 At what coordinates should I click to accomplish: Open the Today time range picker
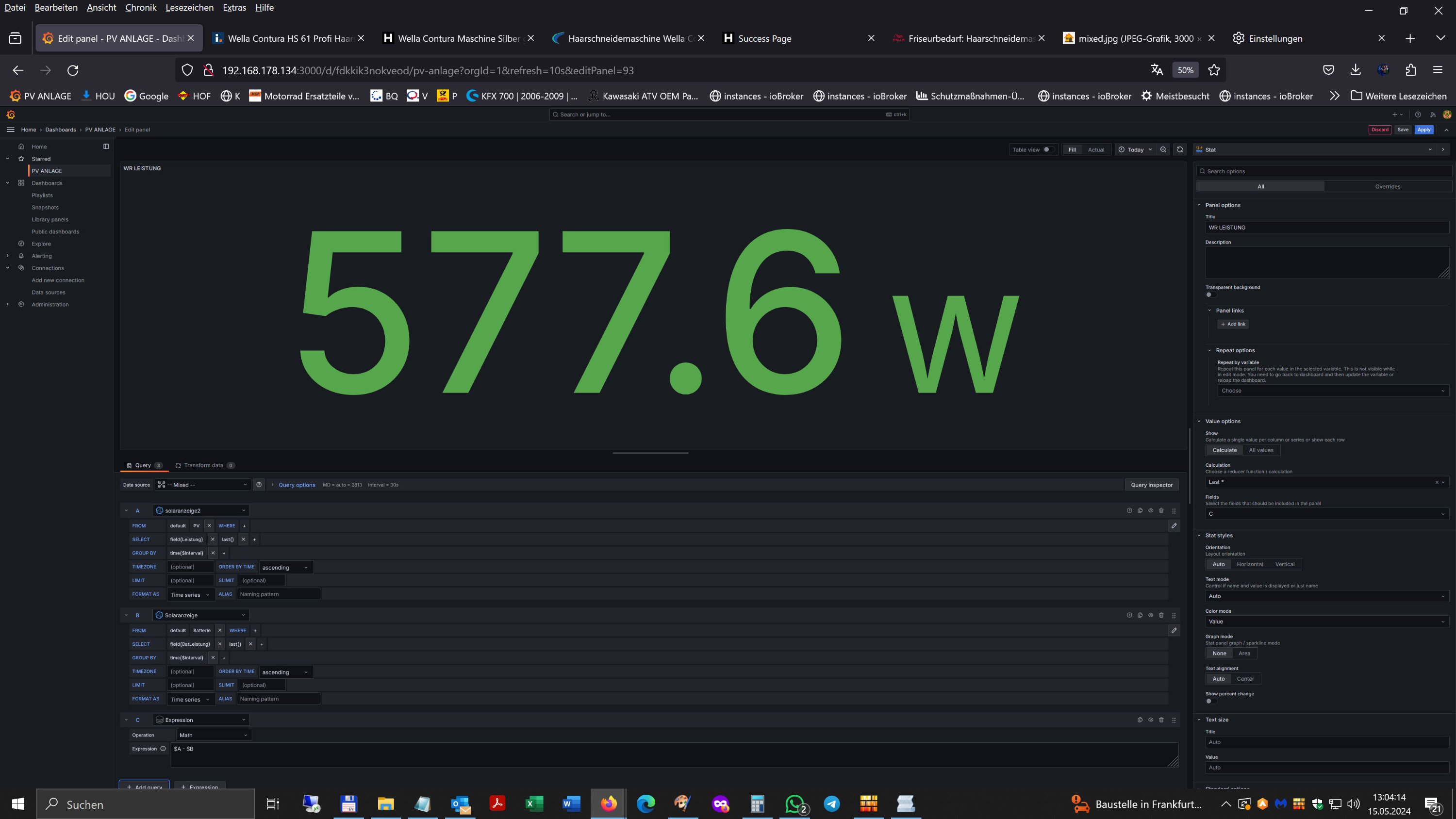tap(1135, 150)
